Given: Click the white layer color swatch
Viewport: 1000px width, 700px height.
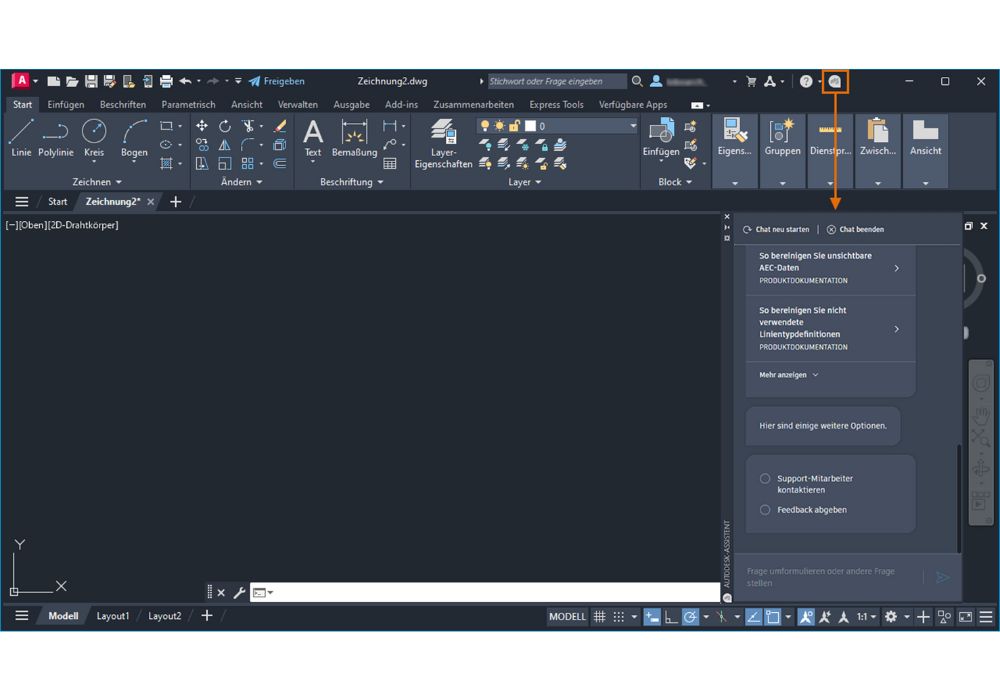Looking at the screenshot, I should 531,126.
